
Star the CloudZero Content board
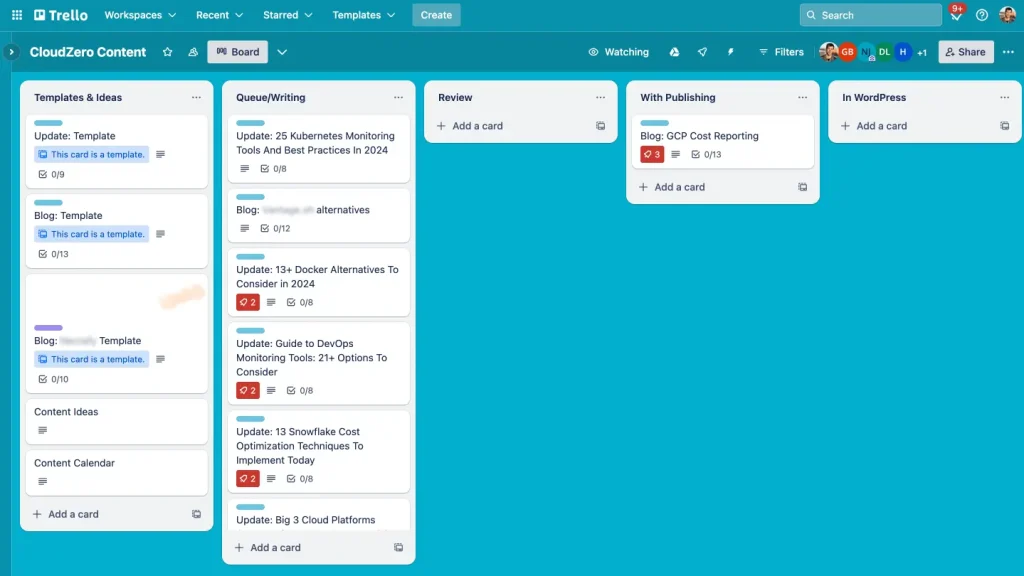click(167, 51)
